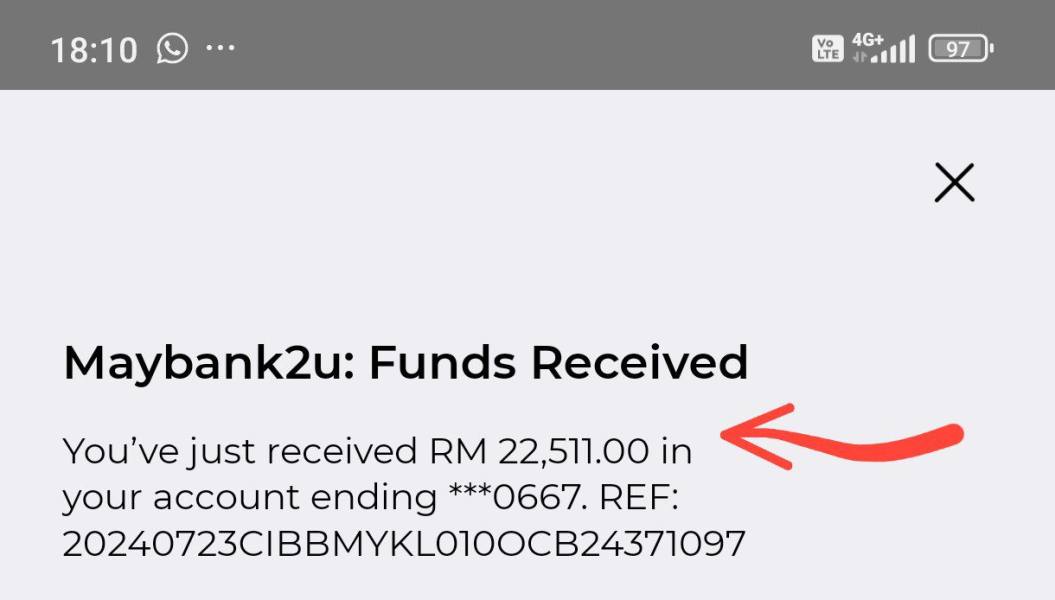
Task: Tap the VoLTE indicator icon
Action: pos(827,48)
